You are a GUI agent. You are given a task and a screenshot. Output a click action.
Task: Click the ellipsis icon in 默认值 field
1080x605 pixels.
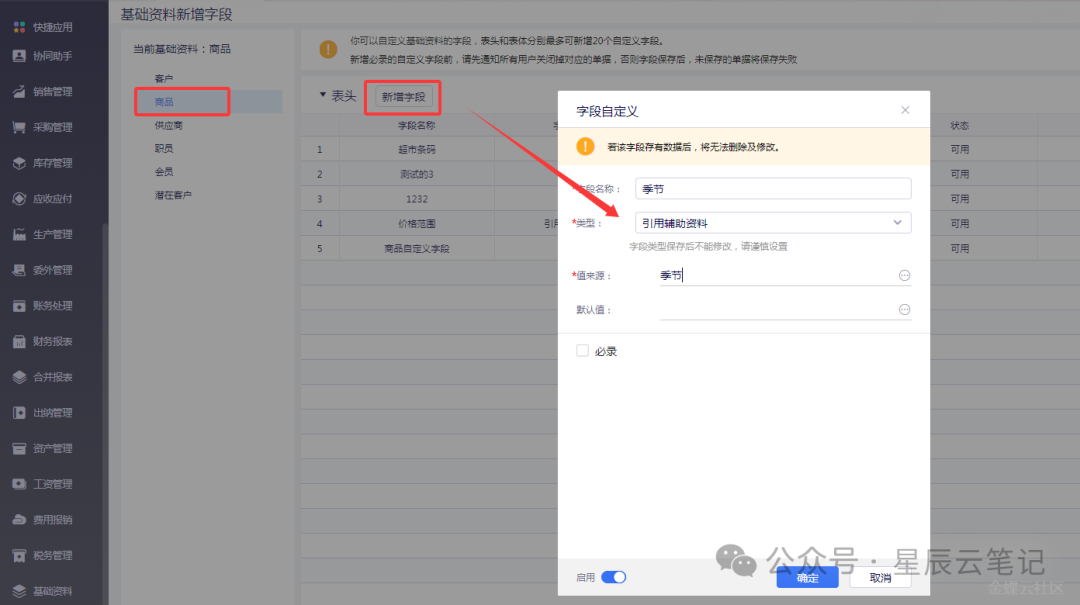pyautogui.click(x=904, y=310)
